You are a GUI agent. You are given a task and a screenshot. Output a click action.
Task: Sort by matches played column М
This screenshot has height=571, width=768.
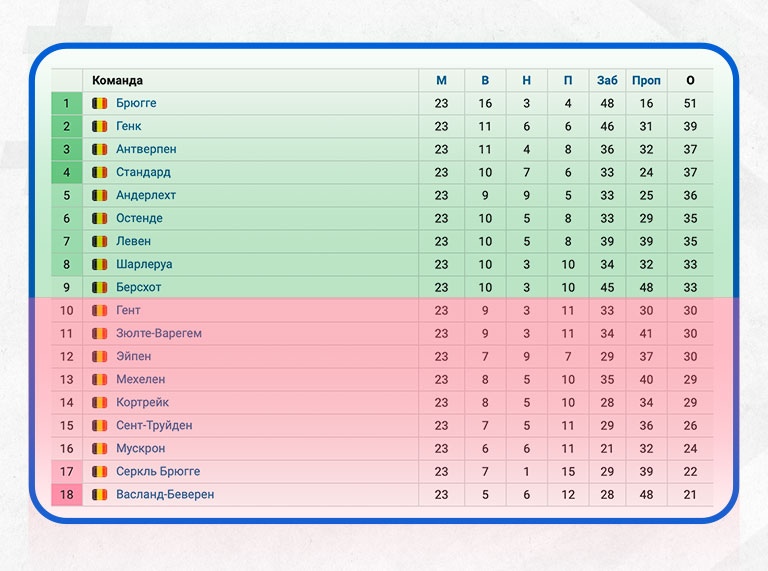[x=441, y=80]
